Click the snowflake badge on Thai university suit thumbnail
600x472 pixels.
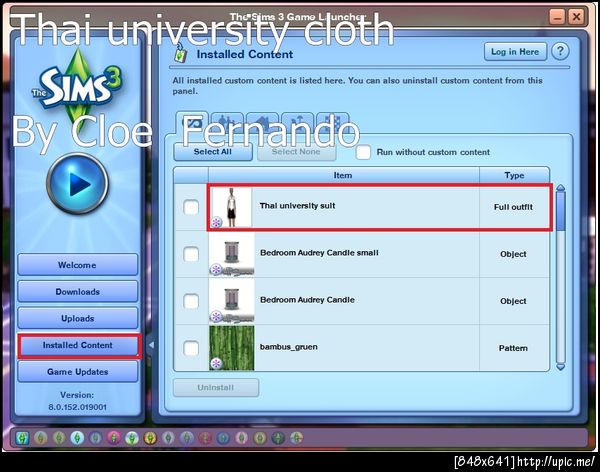click(216, 222)
